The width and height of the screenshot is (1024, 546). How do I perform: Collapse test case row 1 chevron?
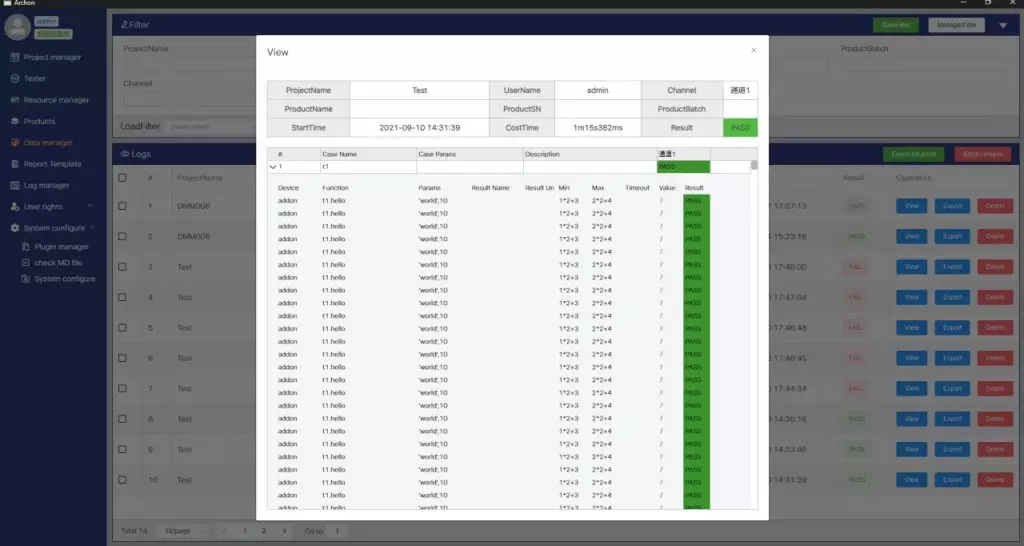(273, 167)
